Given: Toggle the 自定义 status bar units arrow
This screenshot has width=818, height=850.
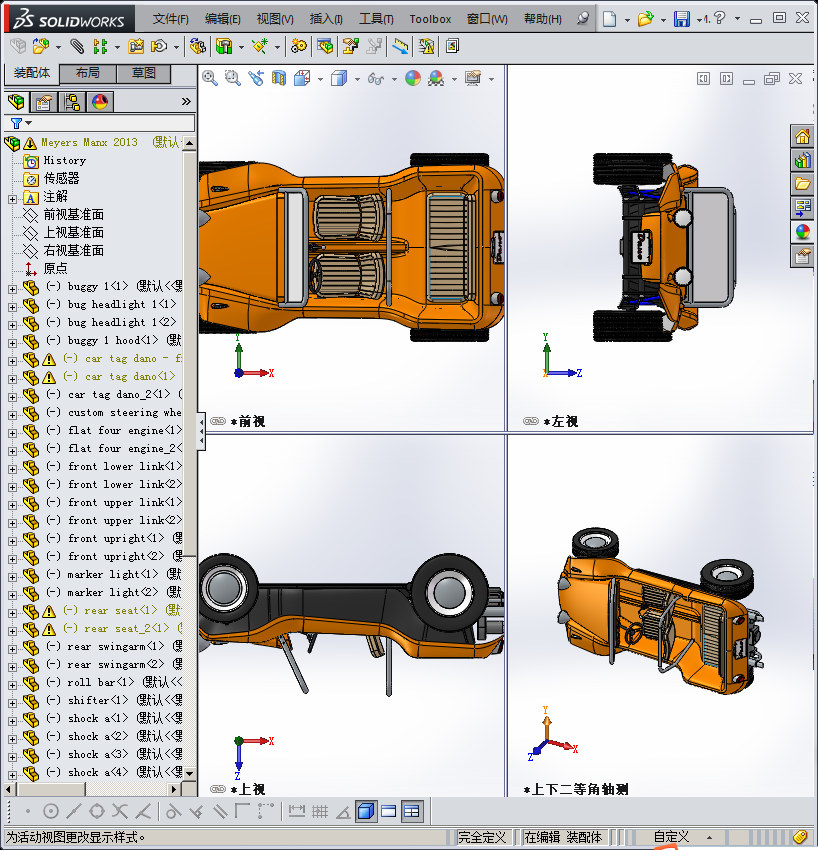Looking at the screenshot, I should coord(709,838).
